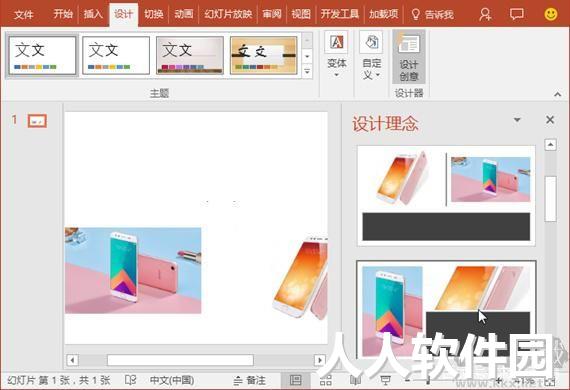Switch to the 动画 (Animations) ribbon tab
The height and width of the screenshot is (390, 570).
184,15
